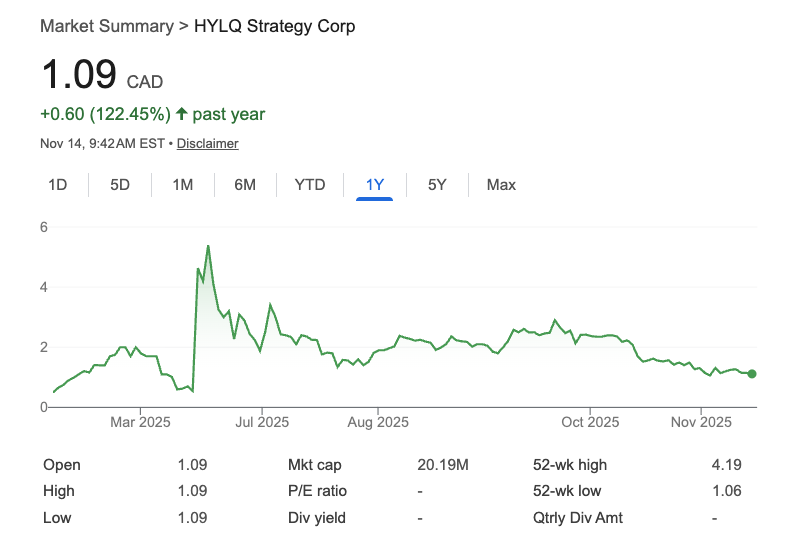Click the 52-wk high label

coord(570,465)
